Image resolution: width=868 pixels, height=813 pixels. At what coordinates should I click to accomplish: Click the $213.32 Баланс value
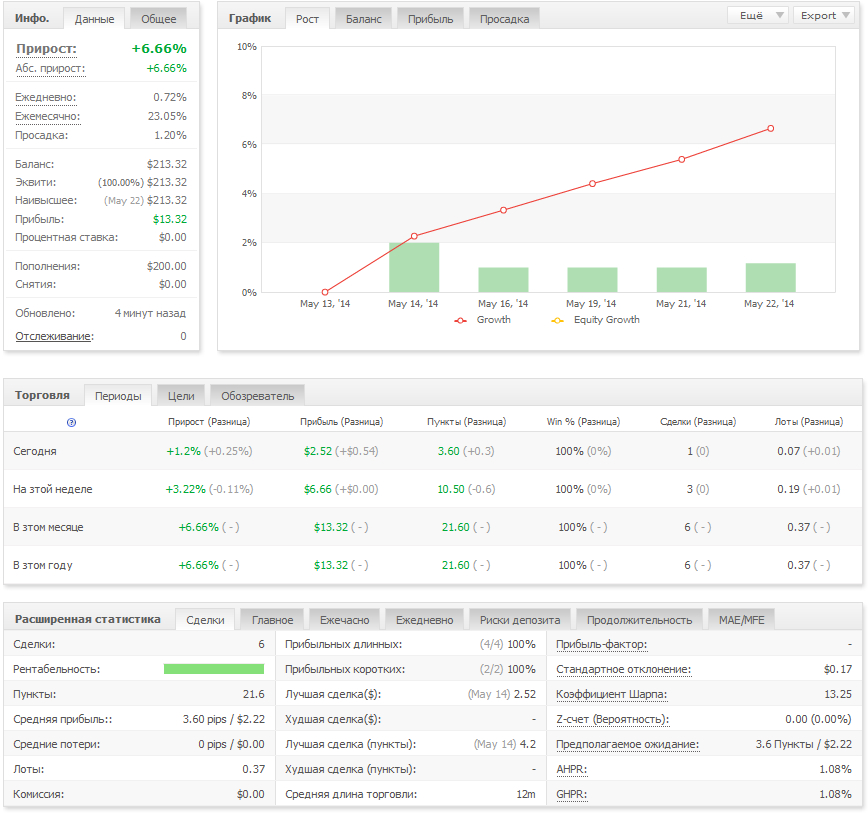pos(167,164)
